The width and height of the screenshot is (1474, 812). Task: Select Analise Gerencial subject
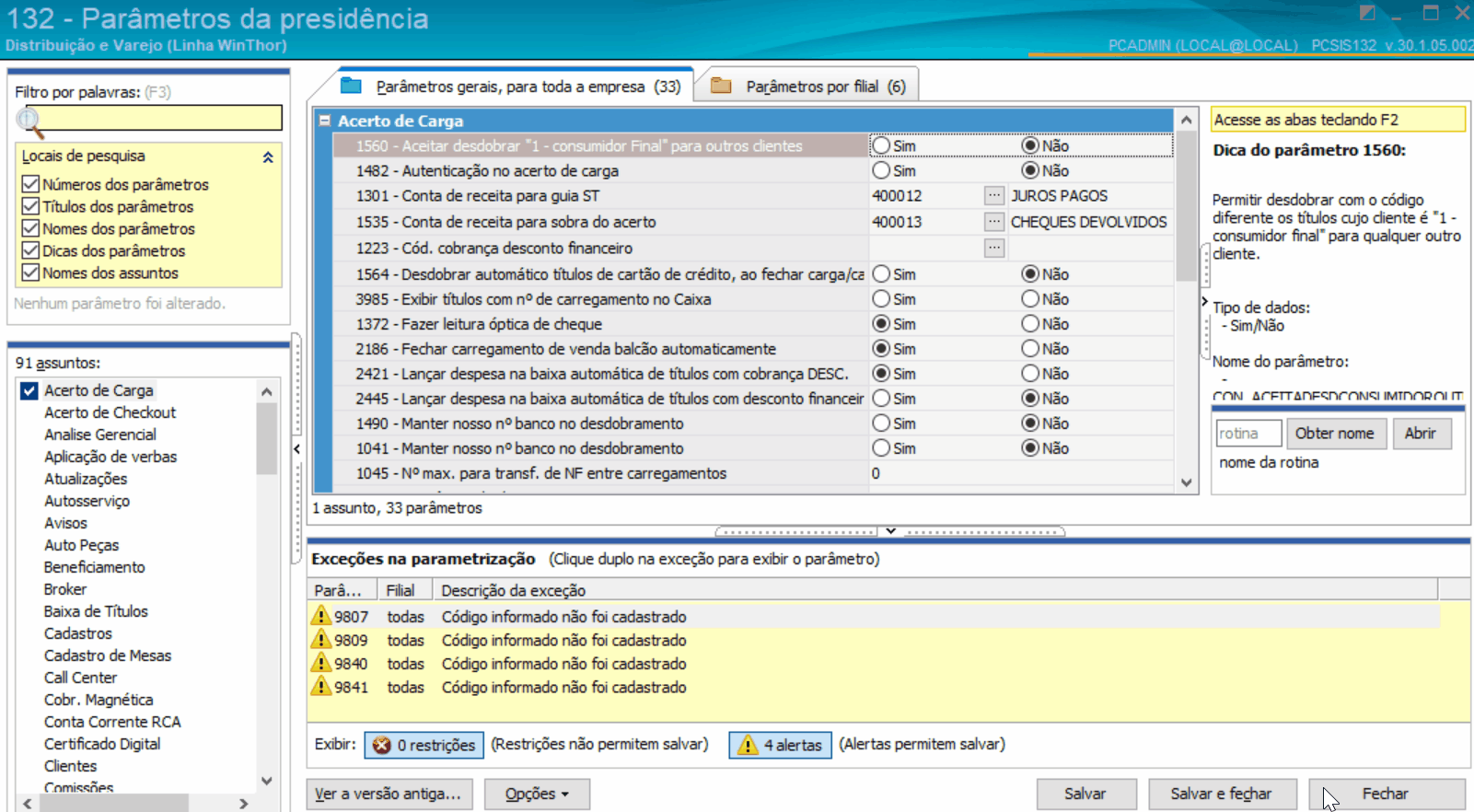100,435
